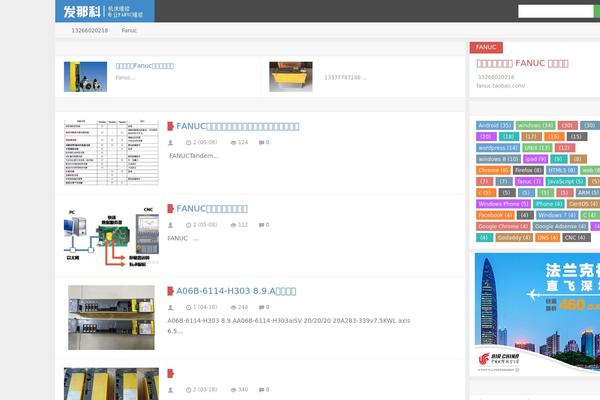600x400 pixels.
Task: Select the Chrome (8) tag
Action: click(x=494, y=170)
